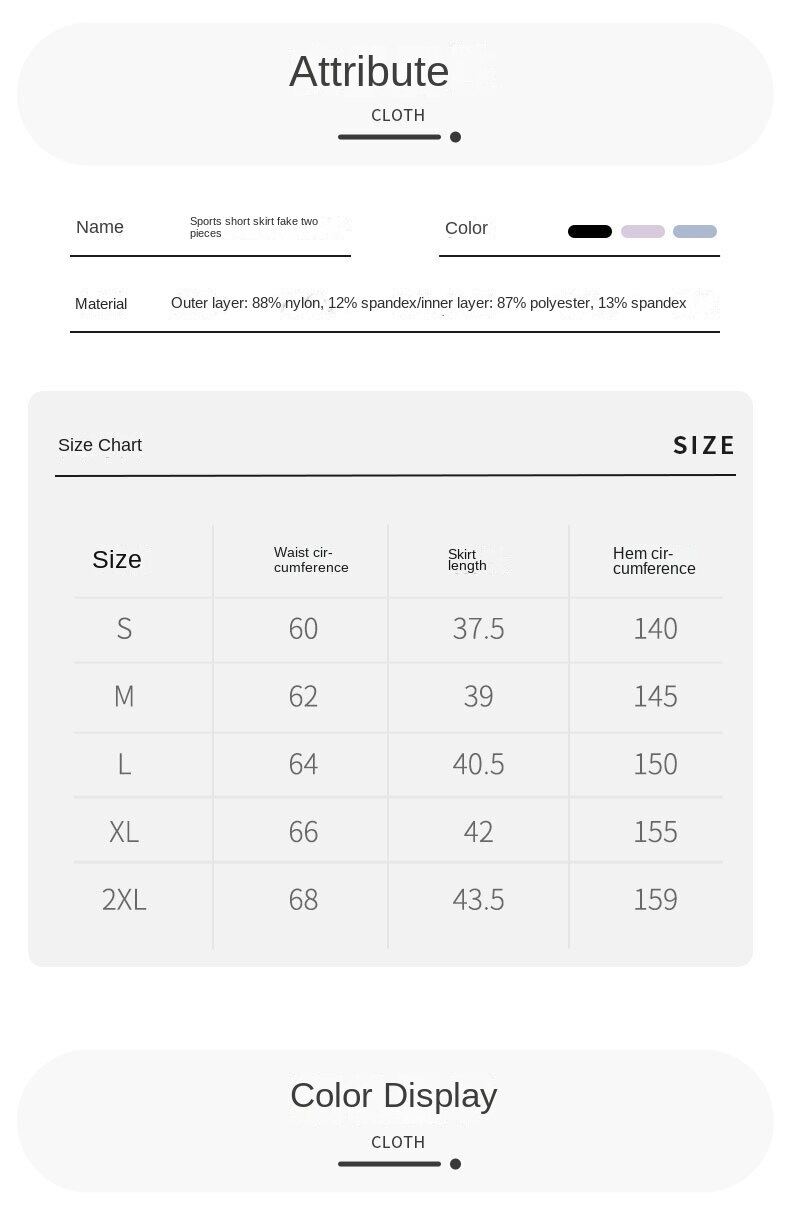The height and width of the screenshot is (1207, 790).
Task: Click the Attribute section heading
Action: (369, 72)
